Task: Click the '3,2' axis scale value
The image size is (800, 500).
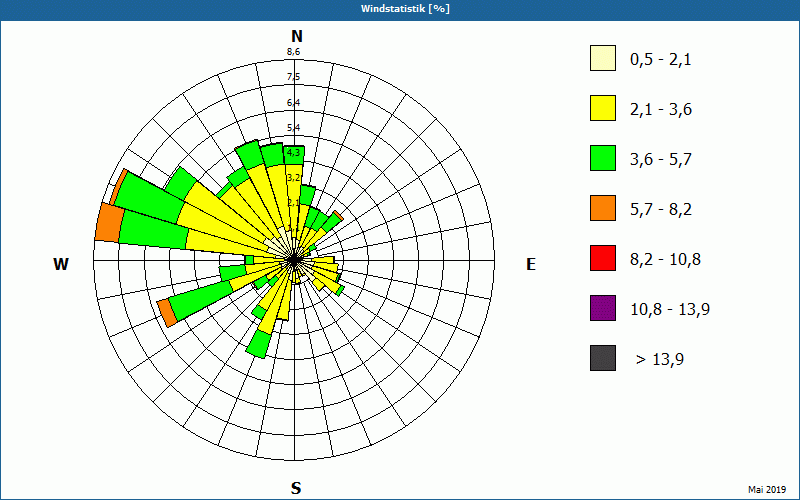Action: coord(293,178)
